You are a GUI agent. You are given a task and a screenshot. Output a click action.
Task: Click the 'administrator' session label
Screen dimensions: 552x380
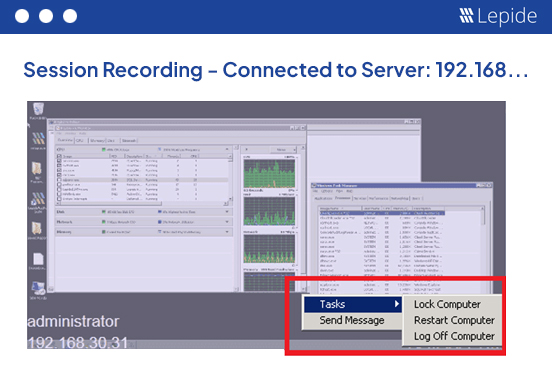pyautogui.click(x=74, y=322)
